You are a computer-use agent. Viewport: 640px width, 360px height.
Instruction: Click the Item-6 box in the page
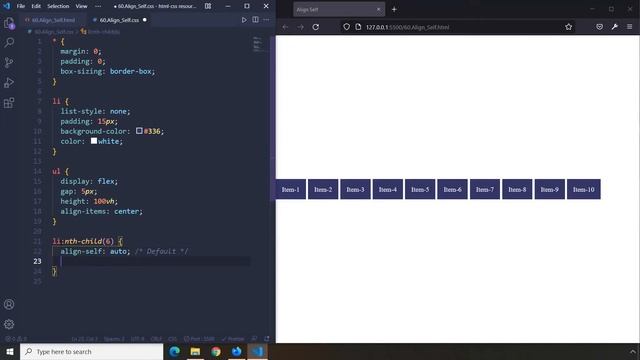[452, 189]
